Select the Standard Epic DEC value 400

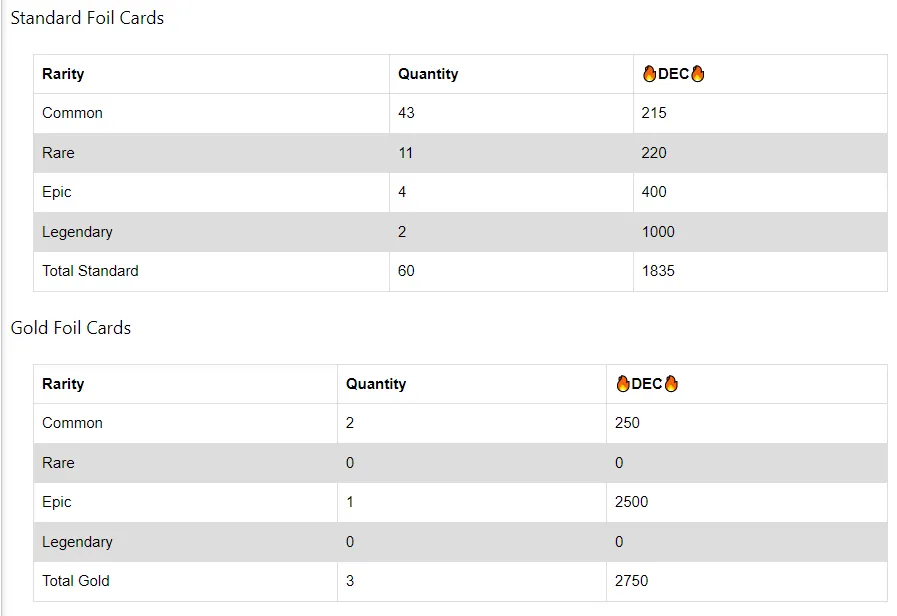coord(654,192)
